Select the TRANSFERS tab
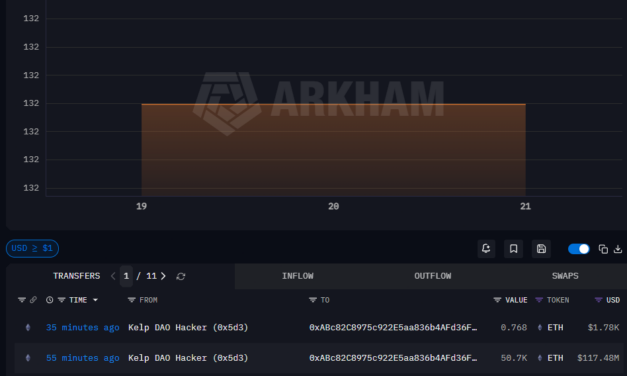This screenshot has width=627, height=376. pos(76,276)
